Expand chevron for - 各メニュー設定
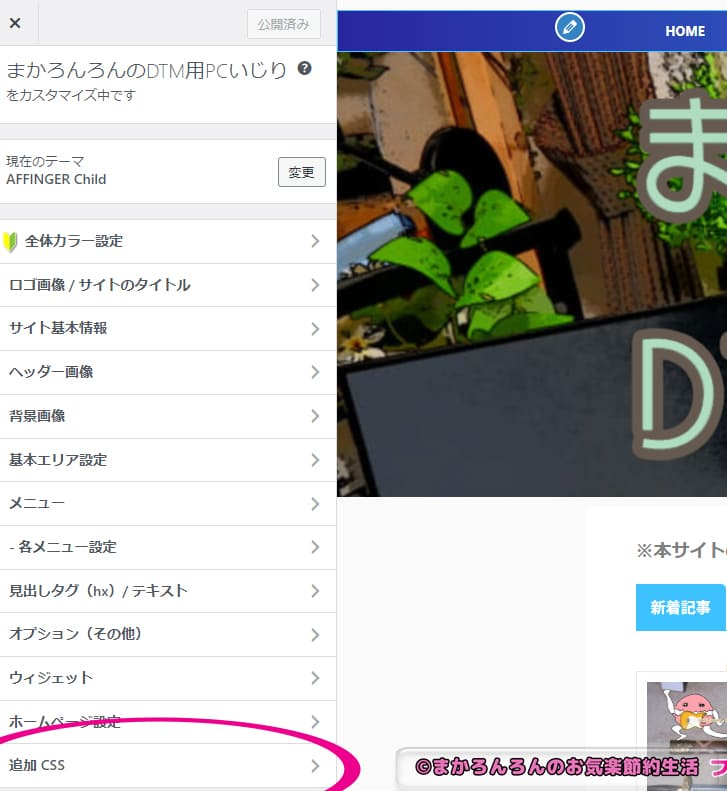Screen dimensions: 727x791 point(315,547)
